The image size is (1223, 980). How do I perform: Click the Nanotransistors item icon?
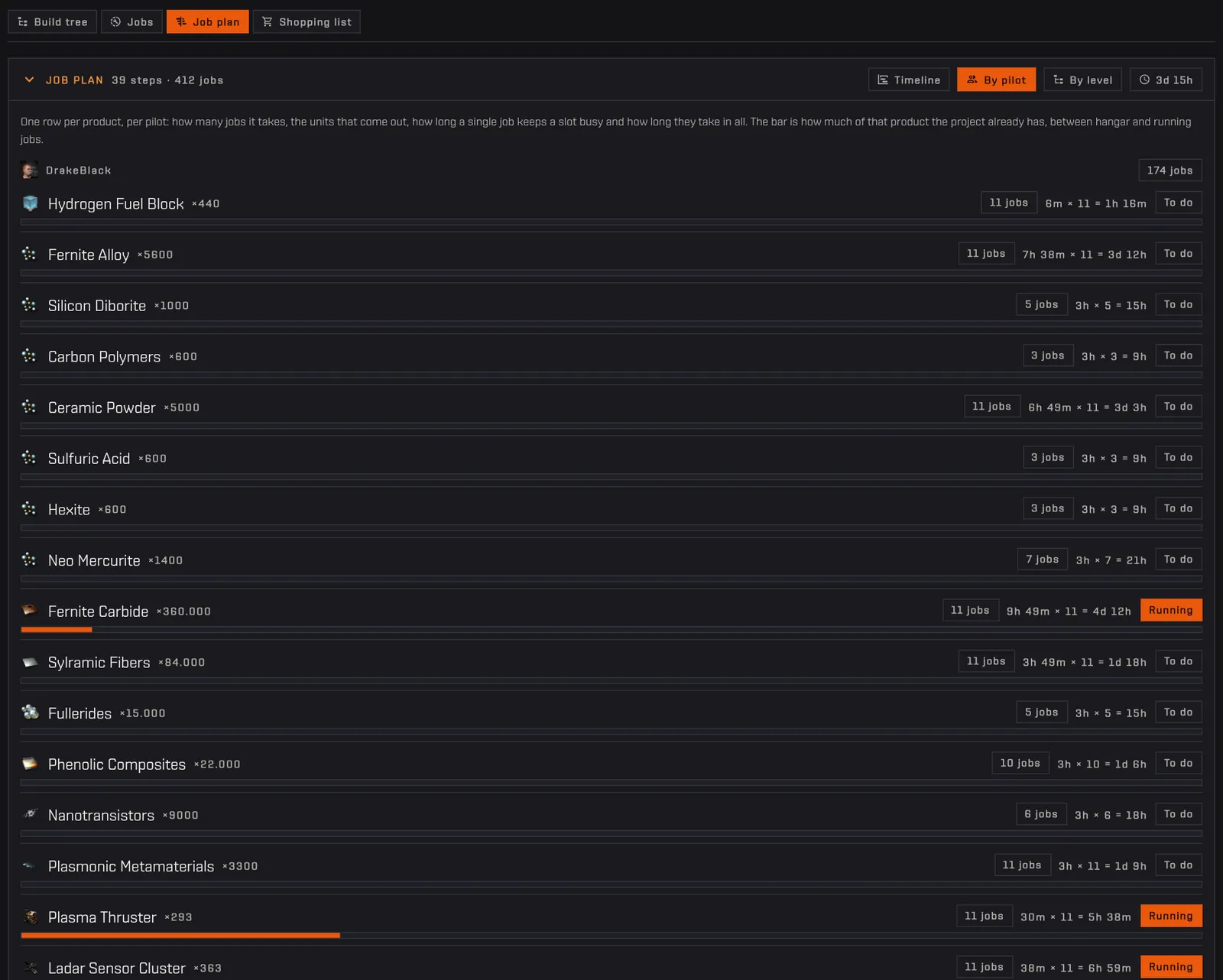pyautogui.click(x=30, y=815)
